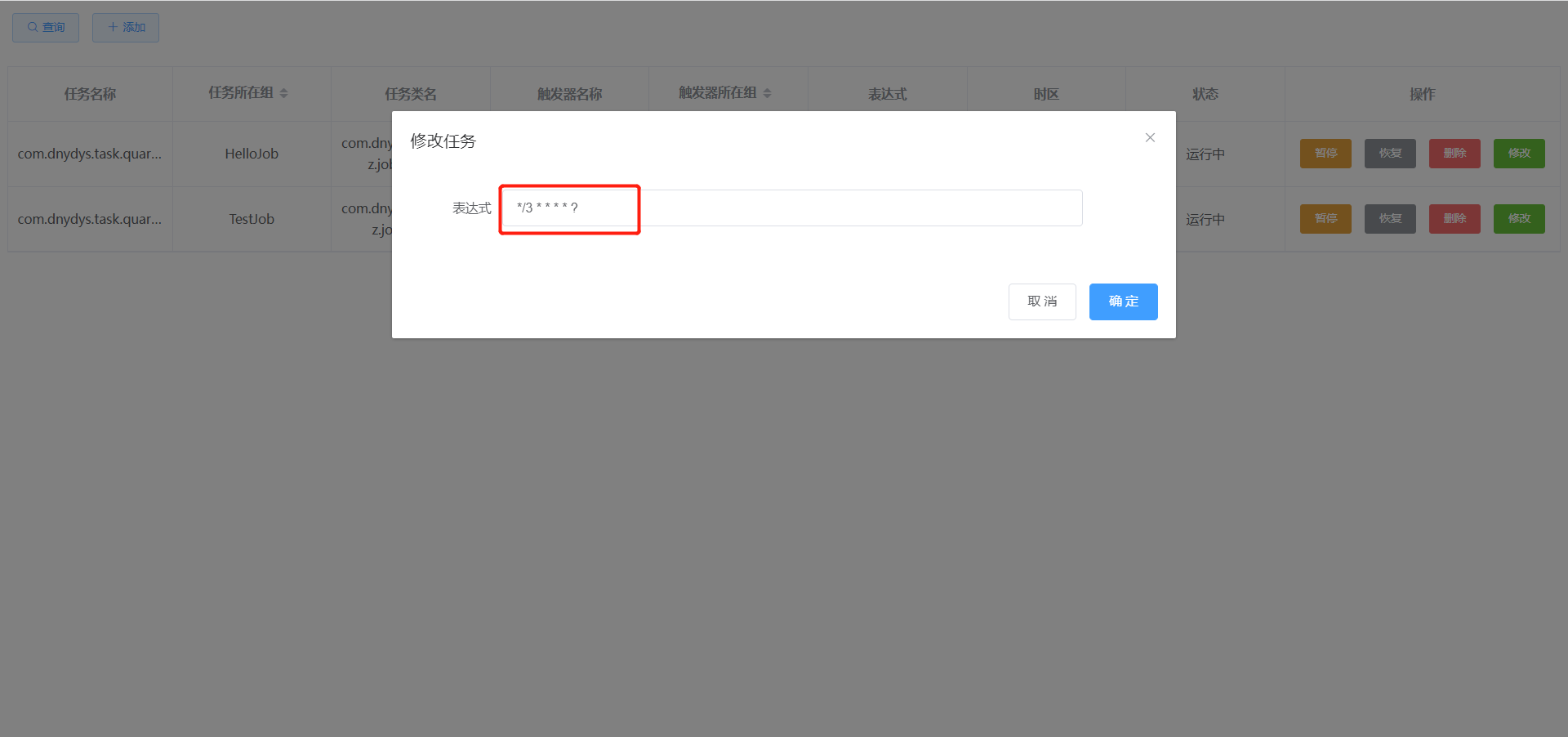Click the 运行中 status of TestJob
Image resolution: width=1568 pixels, height=737 pixels.
pyautogui.click(x=1205, y=218)
